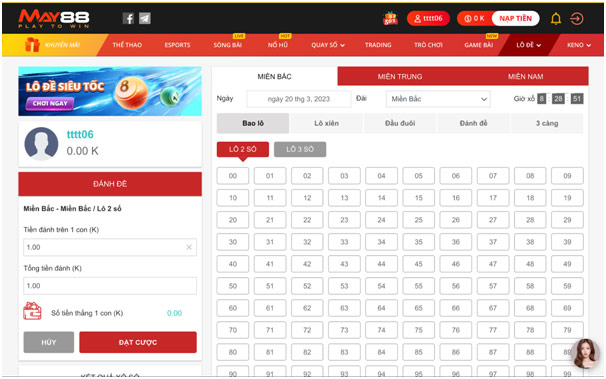The height and width of the screenshot is (379, 606).
Task: Toggle number 33 in the grid
Action: [x=344, y=242]
